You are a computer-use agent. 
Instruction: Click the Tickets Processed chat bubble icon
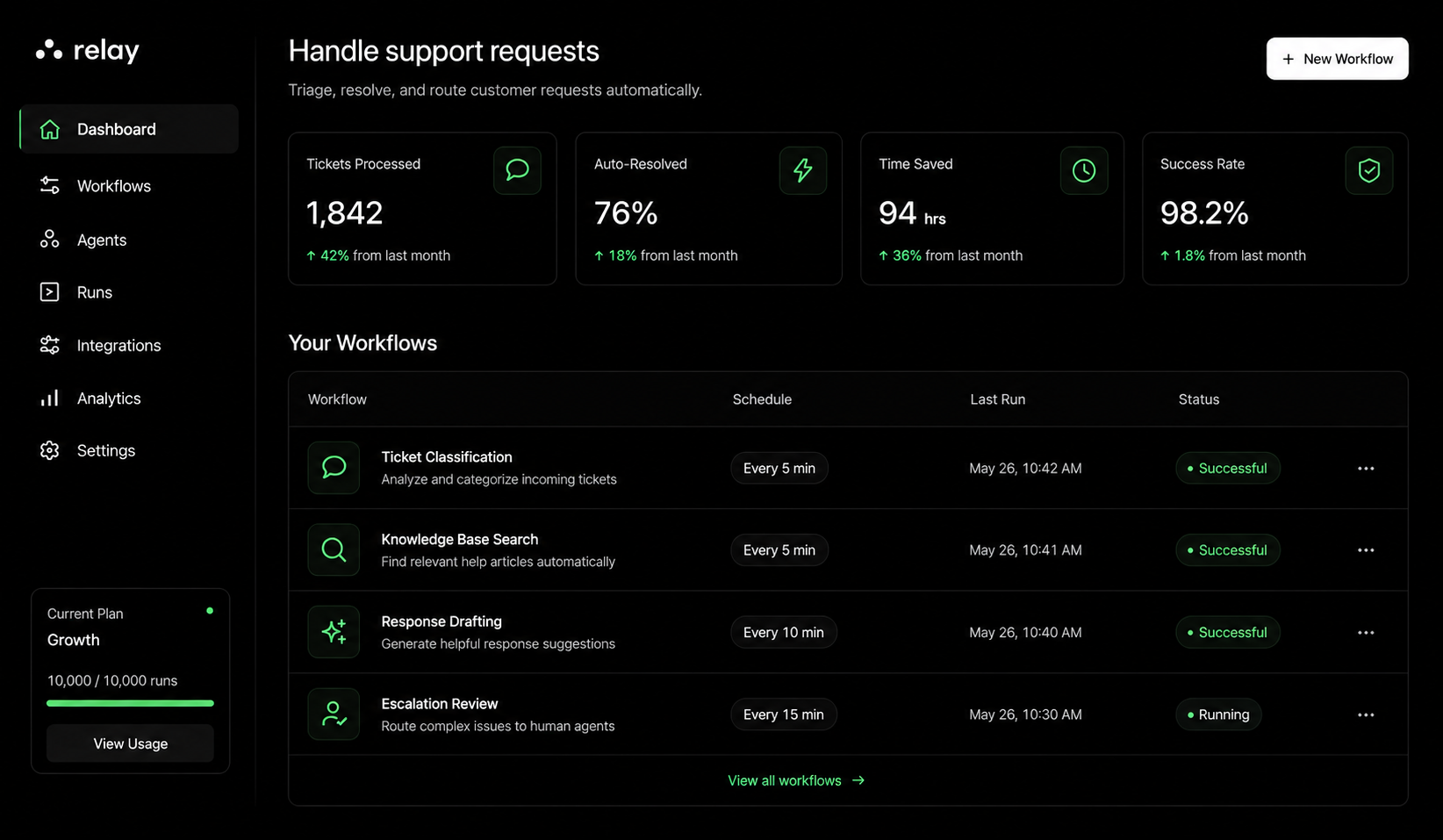click(517, 170)
